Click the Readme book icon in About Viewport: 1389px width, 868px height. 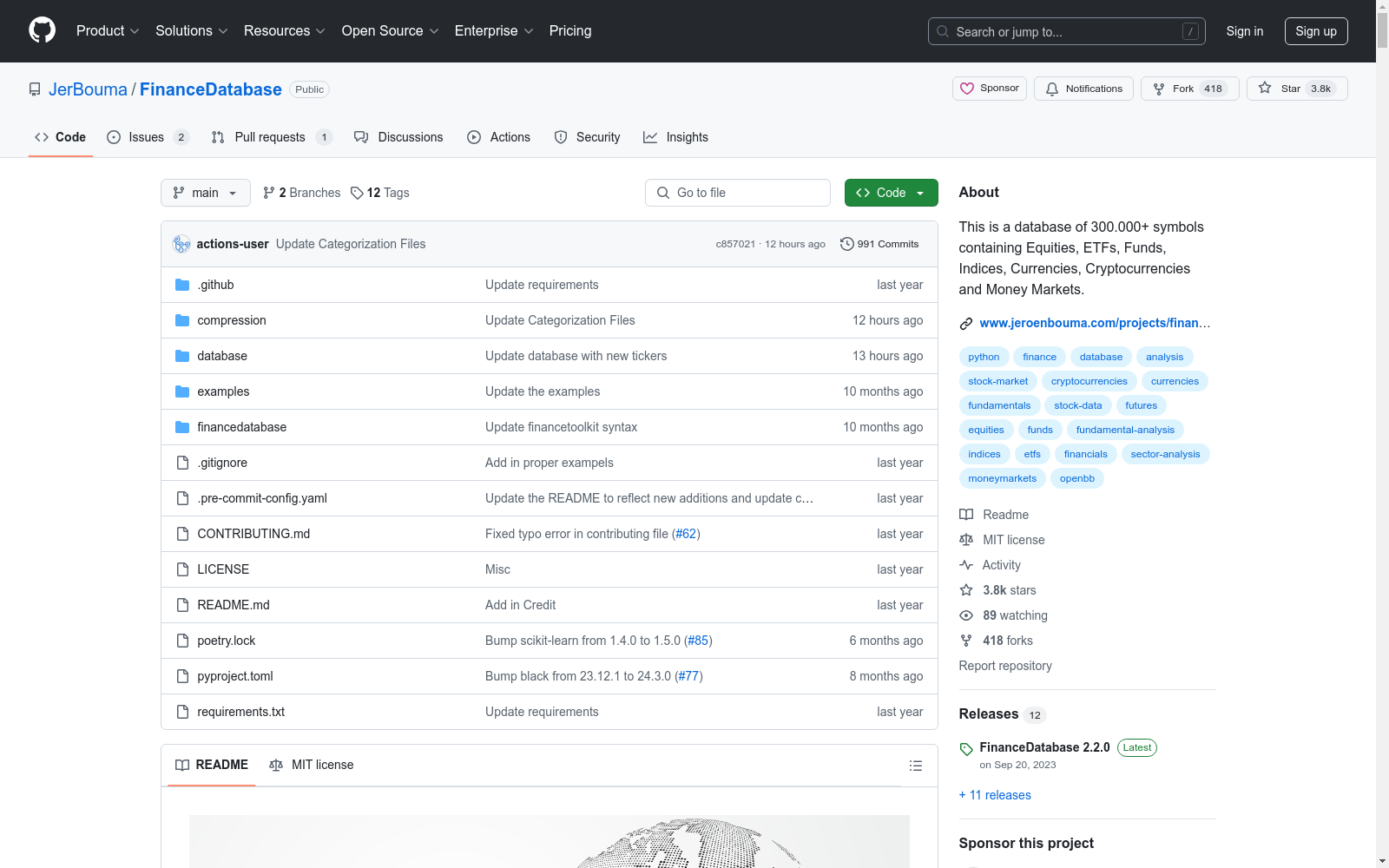[x=966, y=515]
